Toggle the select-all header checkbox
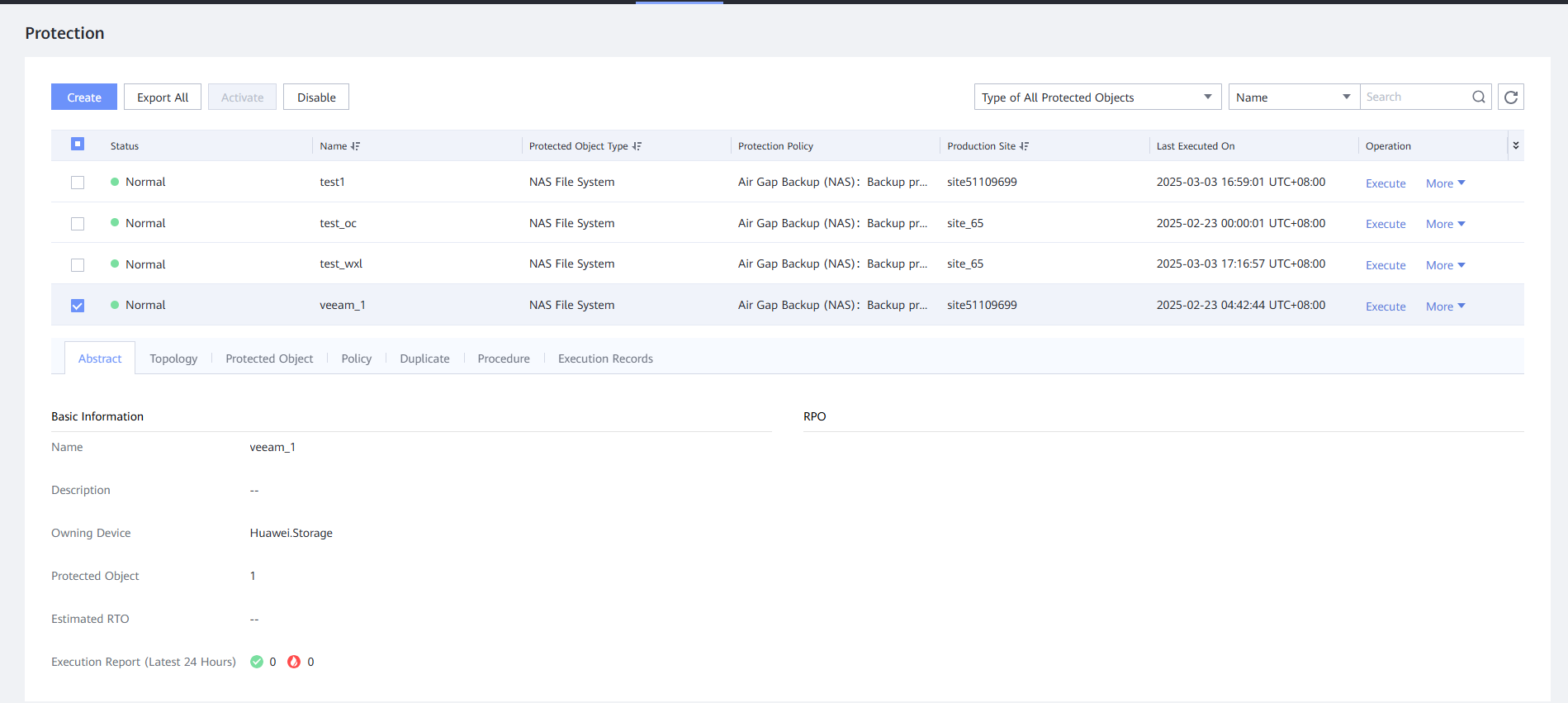The width and height of the screenshot is (1568, 703). click(78, 145)
